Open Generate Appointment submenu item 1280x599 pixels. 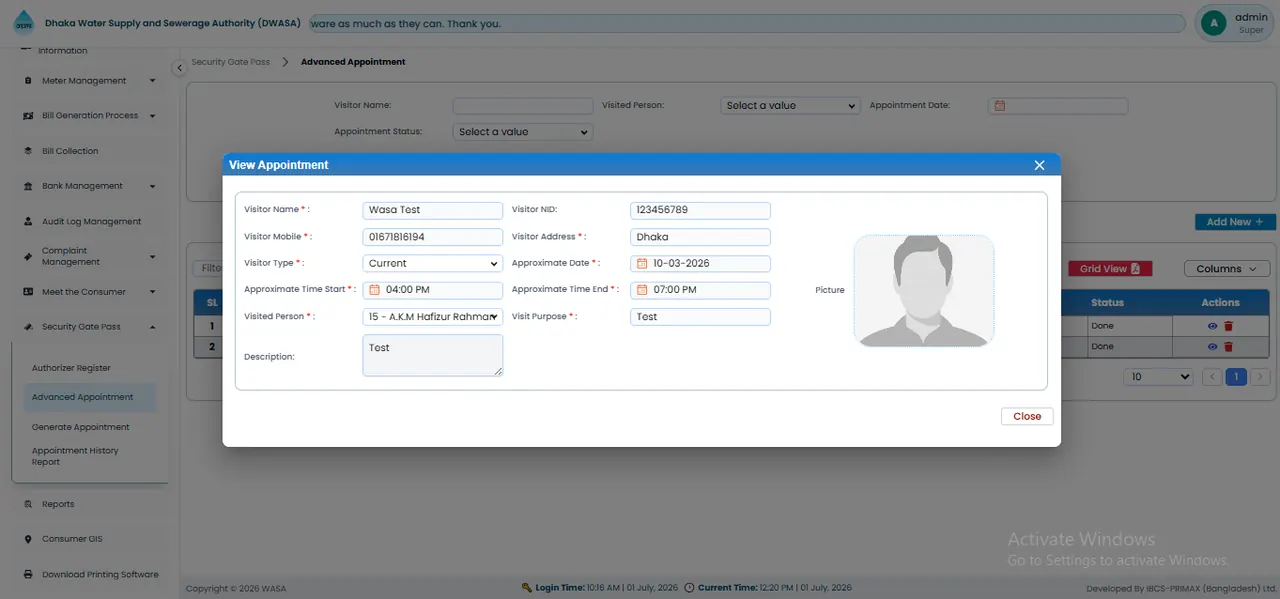[80, 427]
